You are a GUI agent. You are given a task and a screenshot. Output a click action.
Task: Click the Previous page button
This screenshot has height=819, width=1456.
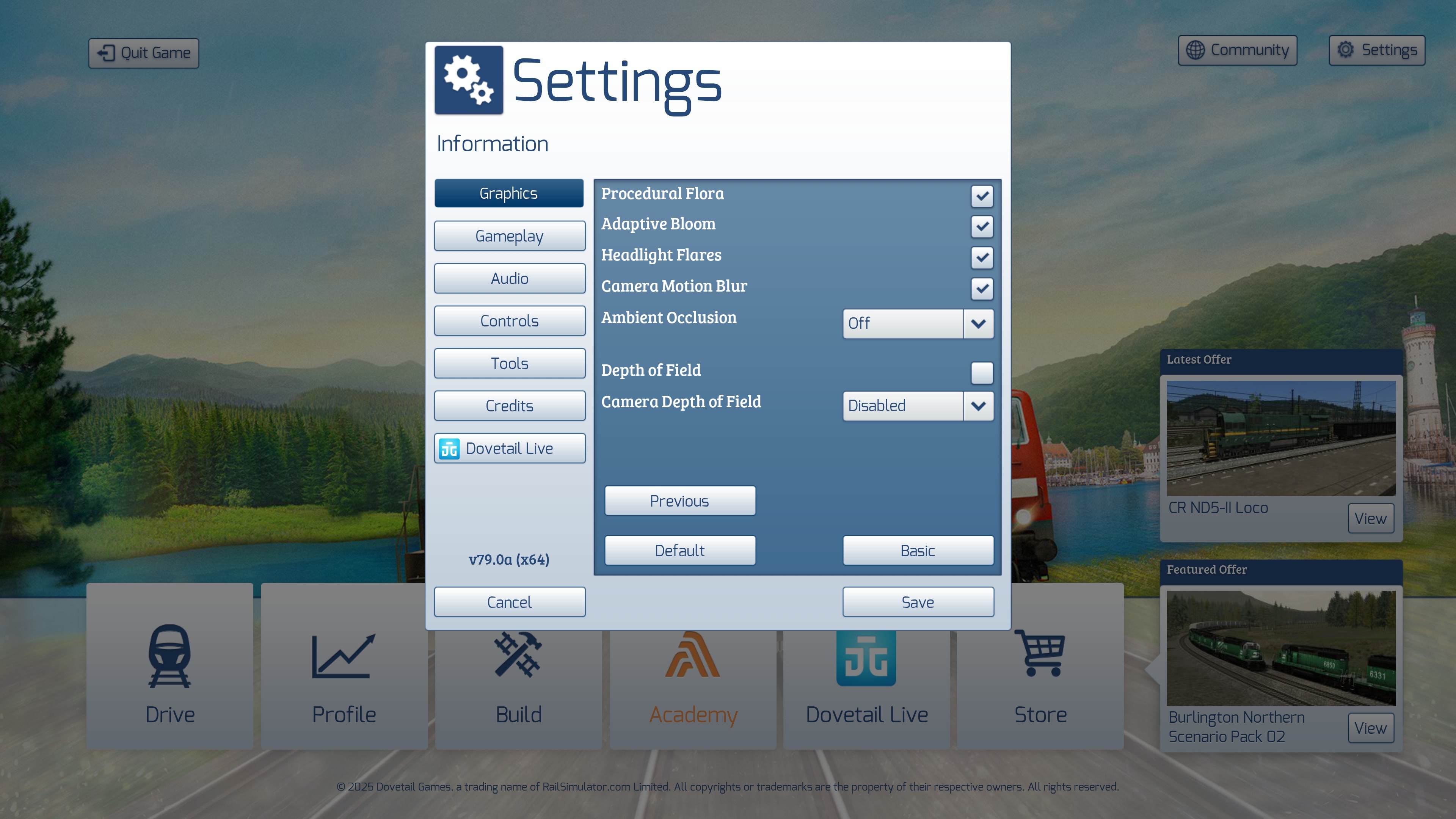(680, 501)
